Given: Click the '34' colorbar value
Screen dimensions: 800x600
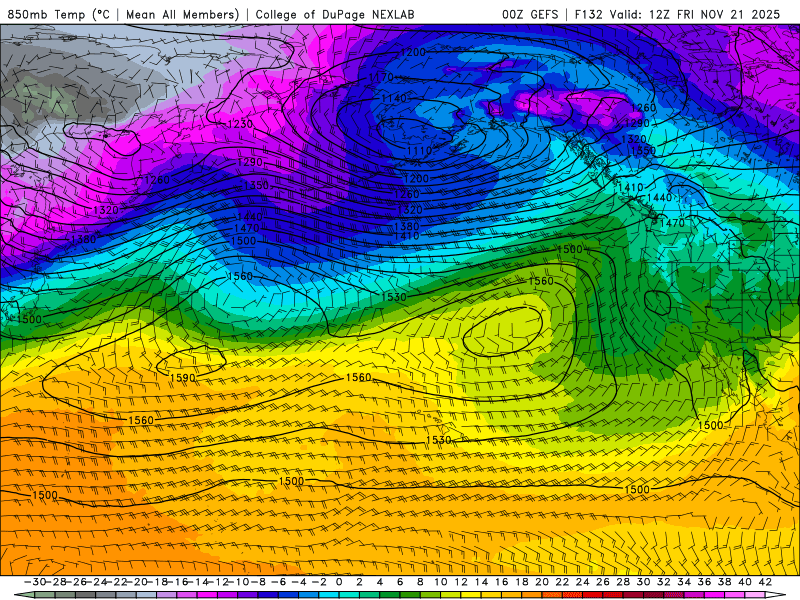Looking at the screenshot, I should [684, 582].
